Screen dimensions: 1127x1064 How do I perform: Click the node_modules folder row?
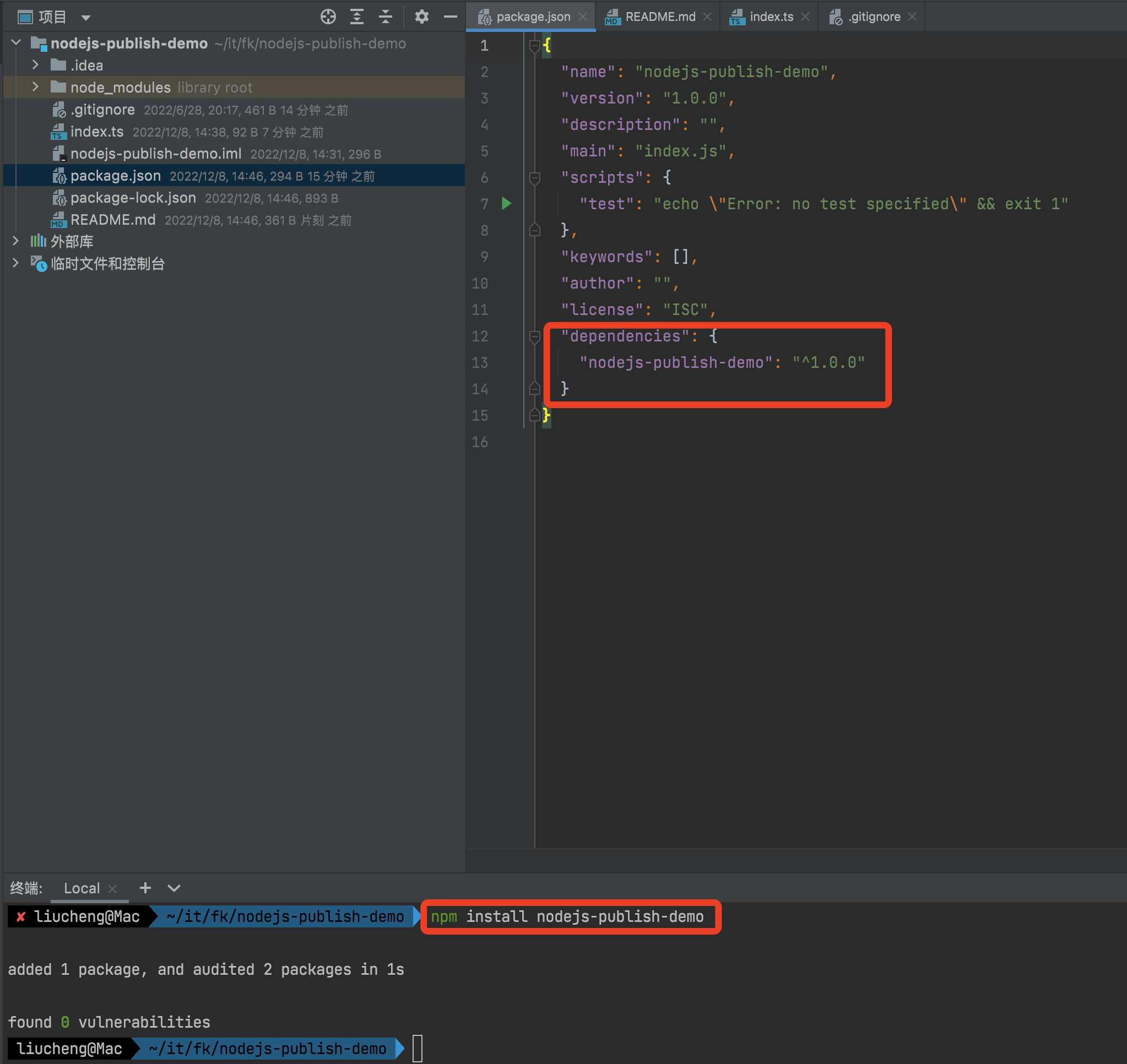point(234,87)
